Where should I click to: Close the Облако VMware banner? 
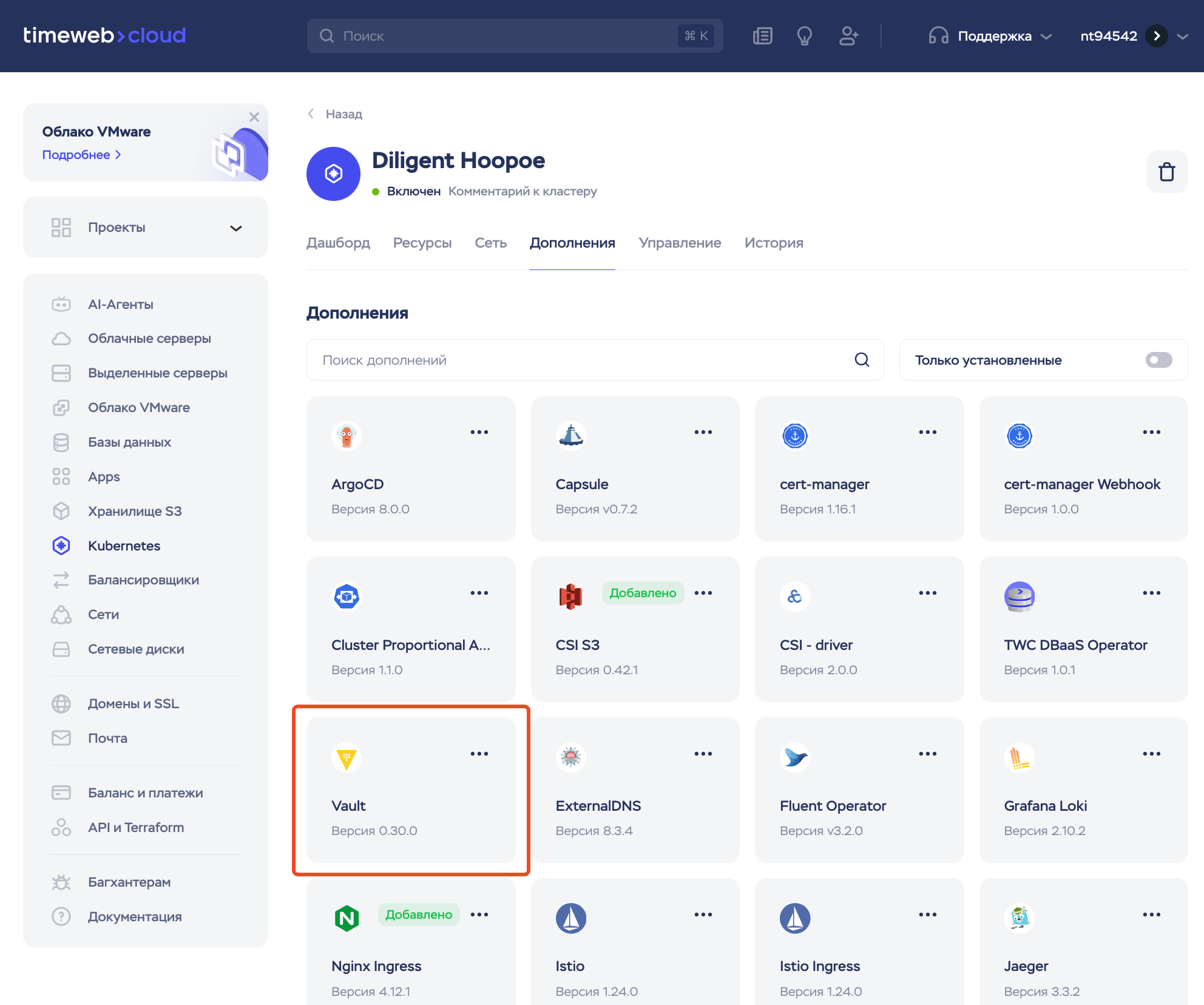254,117
